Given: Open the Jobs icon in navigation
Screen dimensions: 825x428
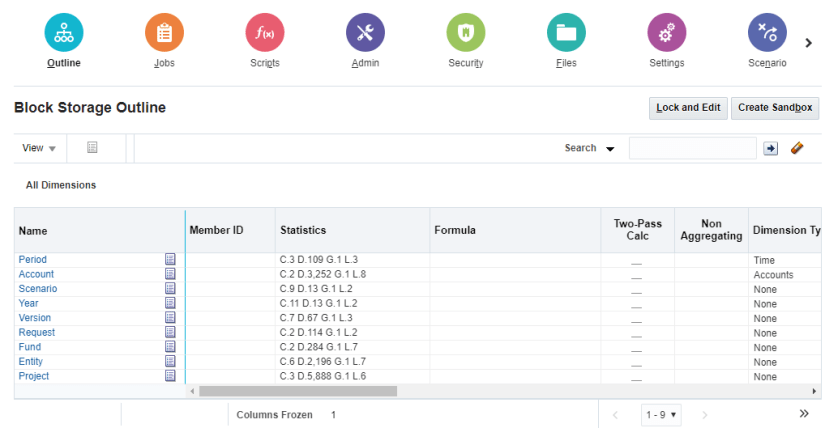Looking at the screenshot, I should pos(164,33).
